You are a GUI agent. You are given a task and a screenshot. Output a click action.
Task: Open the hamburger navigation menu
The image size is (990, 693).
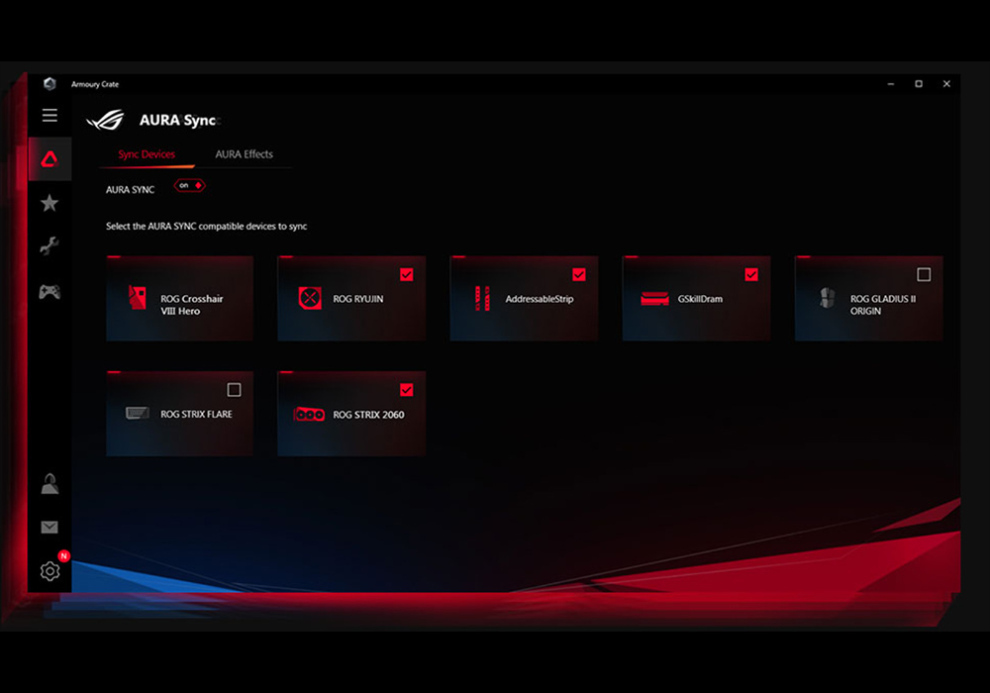click(50, 116)
